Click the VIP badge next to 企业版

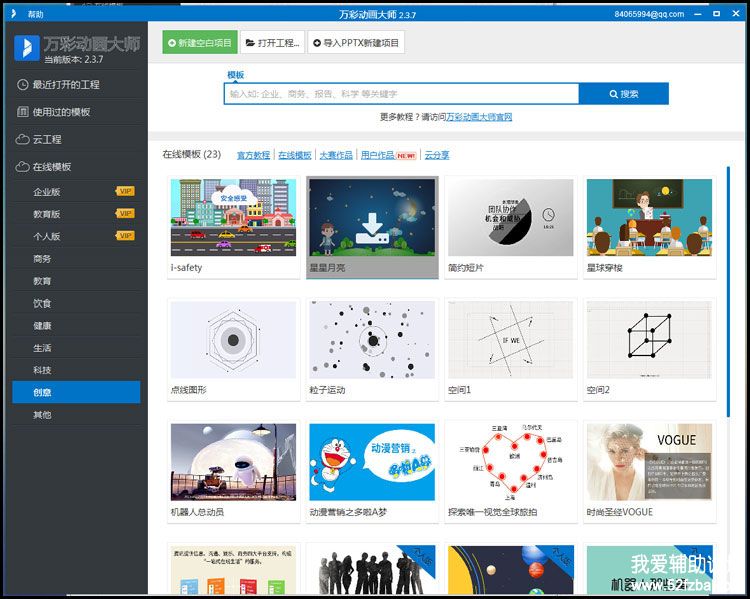pyautogui.click(x=125, y=191)
